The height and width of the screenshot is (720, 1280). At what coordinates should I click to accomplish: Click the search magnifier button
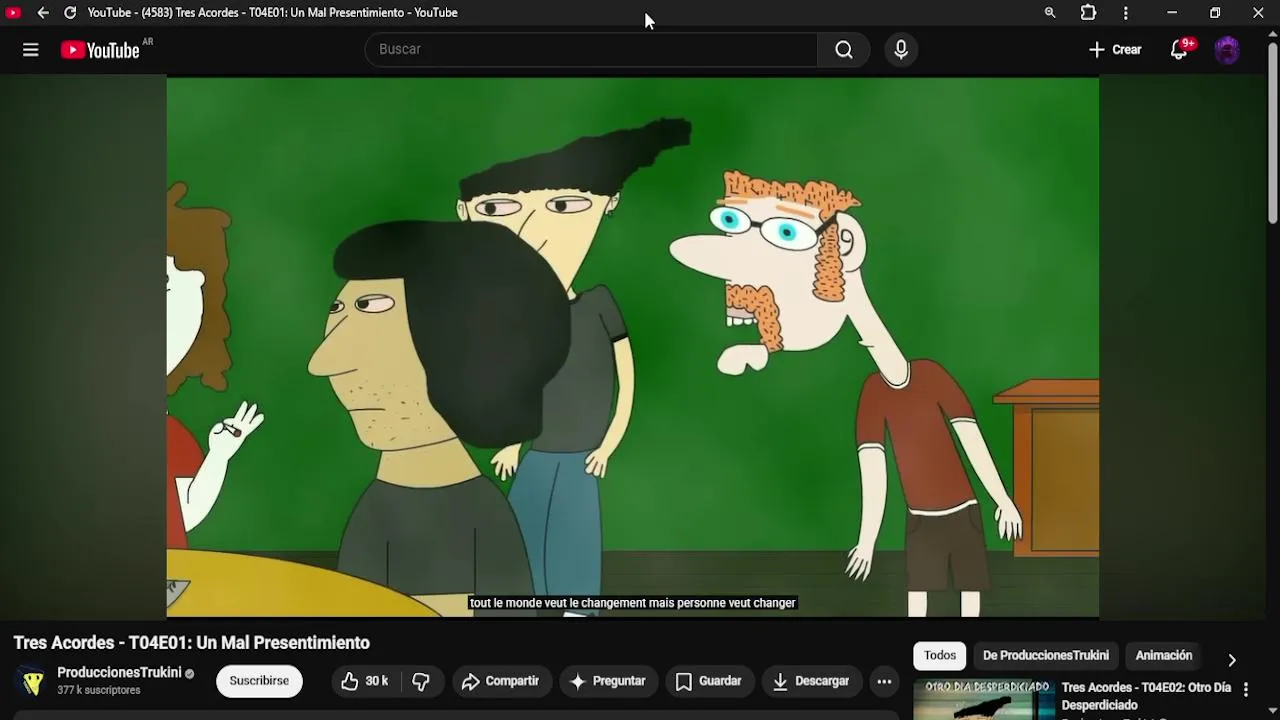point(844,50)
